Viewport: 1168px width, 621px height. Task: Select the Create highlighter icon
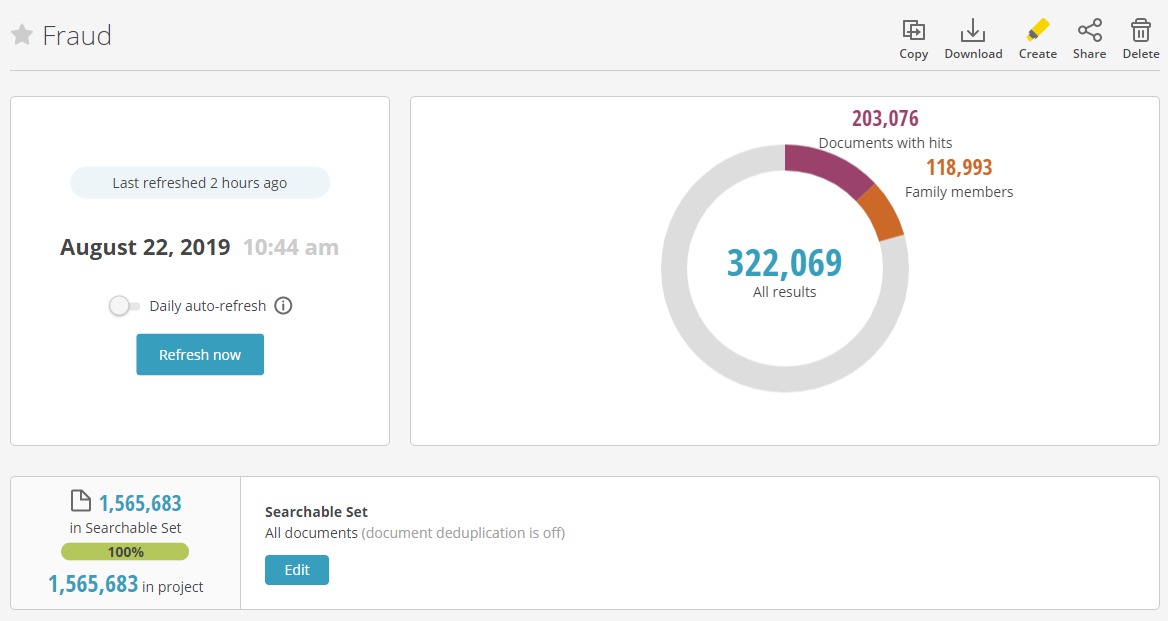(1037, 30)
